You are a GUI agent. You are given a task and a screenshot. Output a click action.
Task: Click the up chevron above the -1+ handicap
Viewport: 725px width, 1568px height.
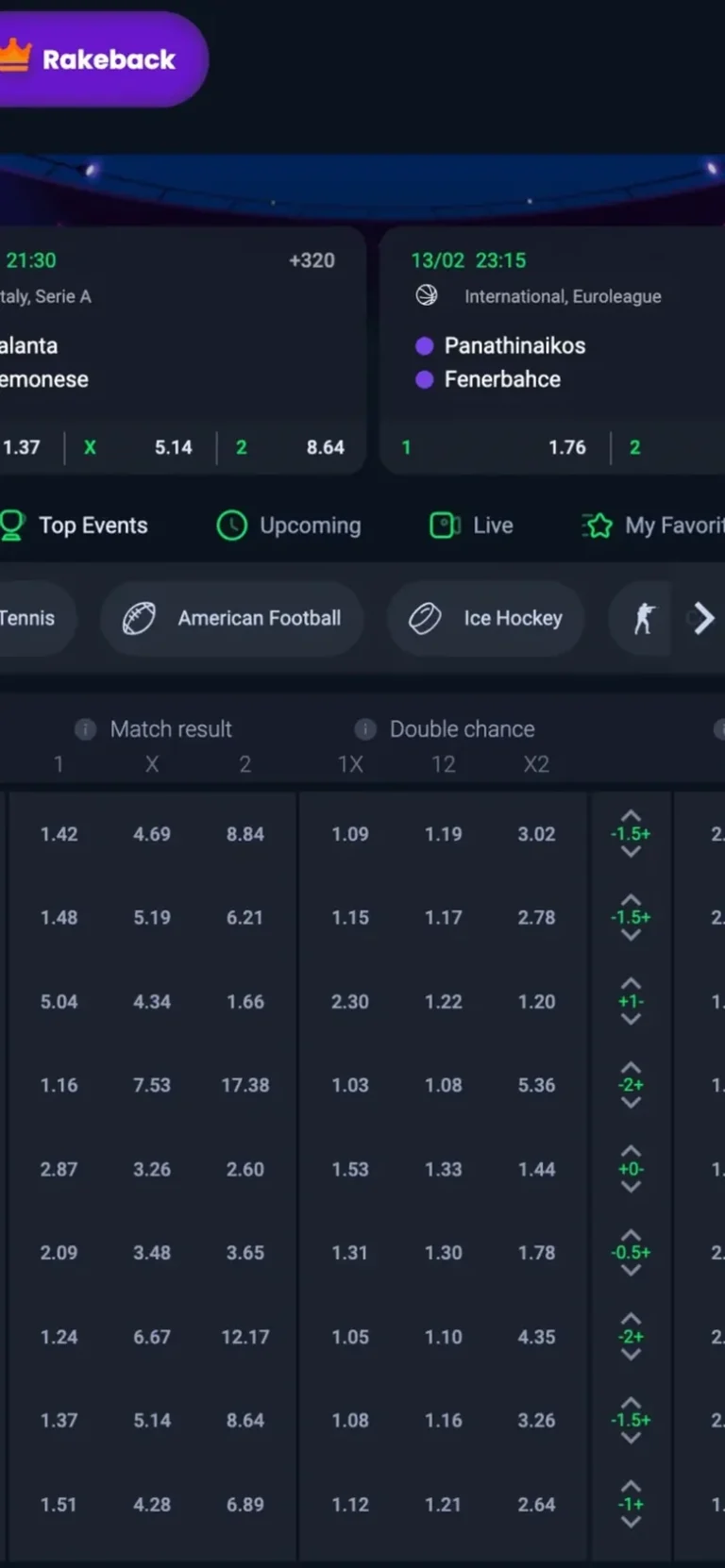[631, 1487]
